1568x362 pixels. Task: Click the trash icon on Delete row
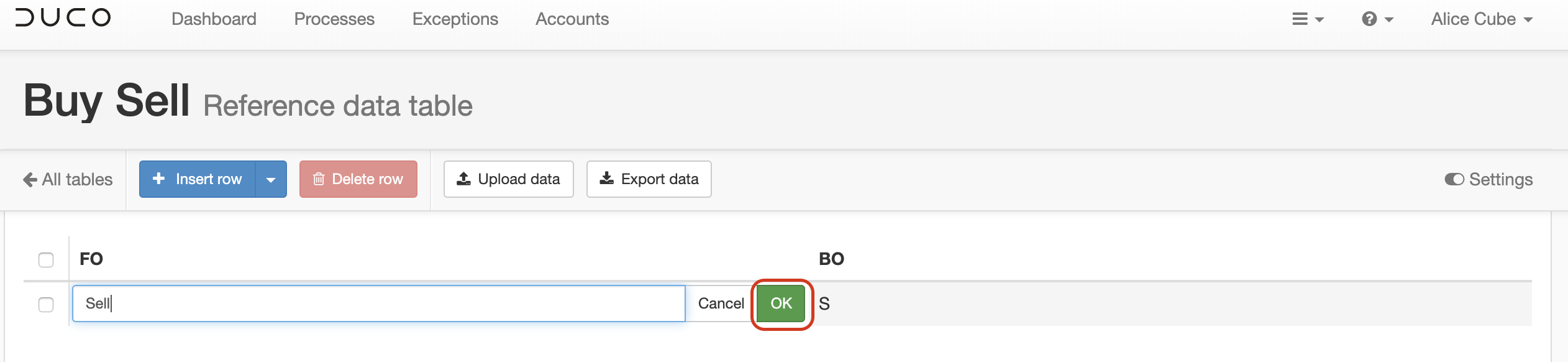point(319,179)
